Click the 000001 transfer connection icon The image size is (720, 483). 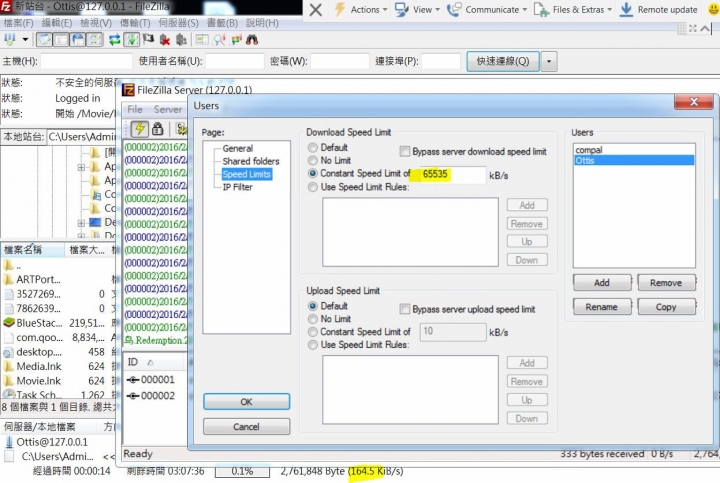pyautogui.click(x=133, y=380)
